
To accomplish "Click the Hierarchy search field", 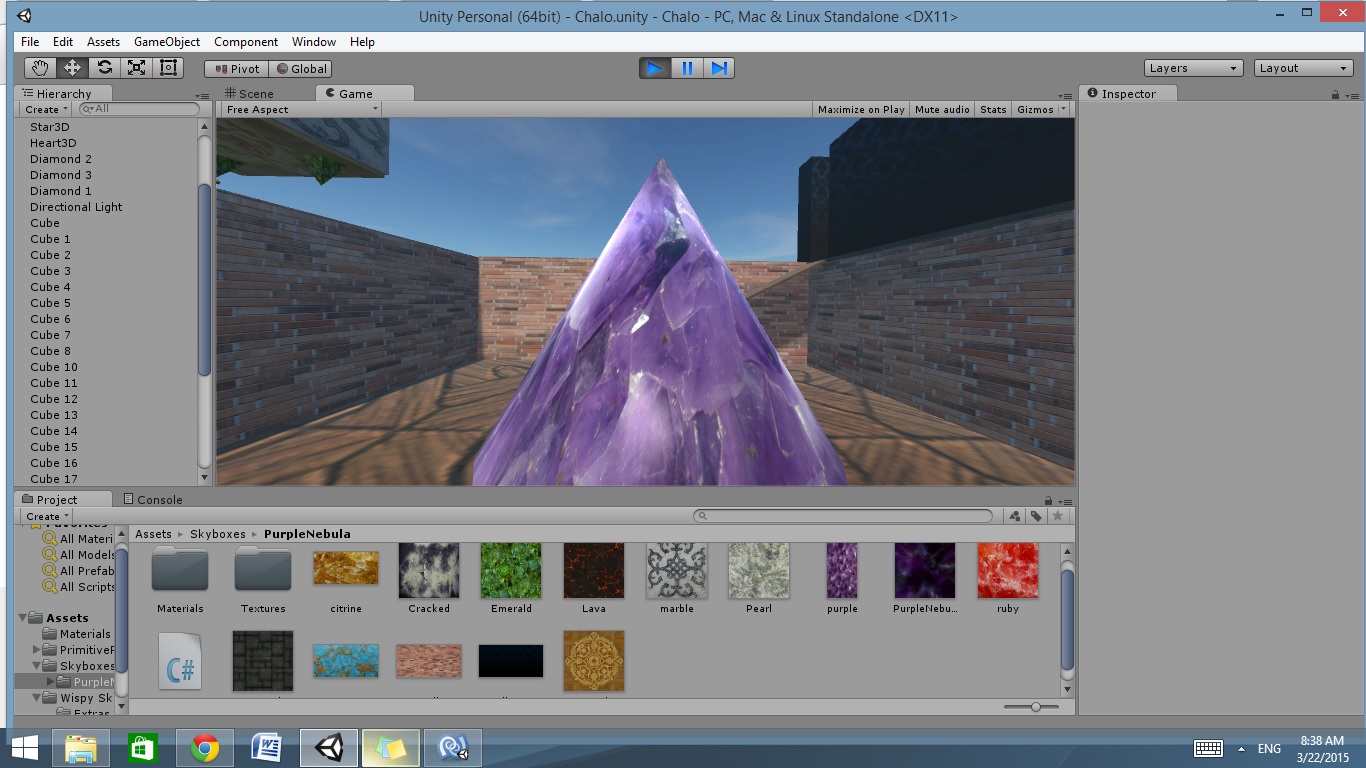I will click(x=139, y=109).
